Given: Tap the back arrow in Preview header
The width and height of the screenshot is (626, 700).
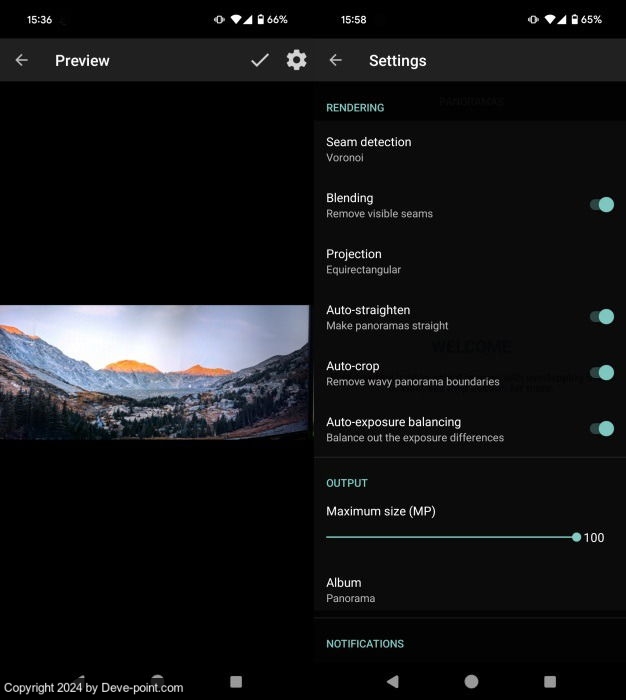Looking at the screenshot, I should click(x=22, y=61).
